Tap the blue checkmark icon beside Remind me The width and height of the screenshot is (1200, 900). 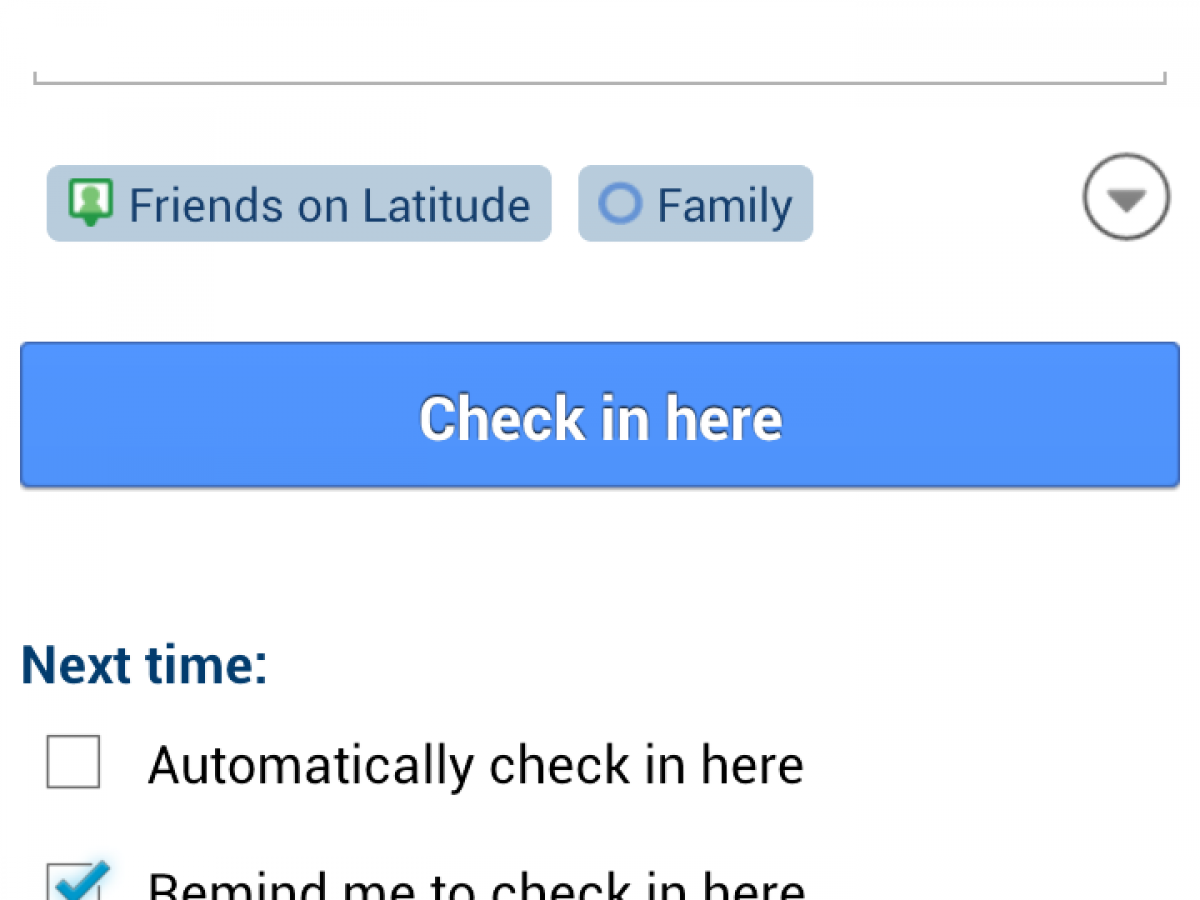click(79, 880)
